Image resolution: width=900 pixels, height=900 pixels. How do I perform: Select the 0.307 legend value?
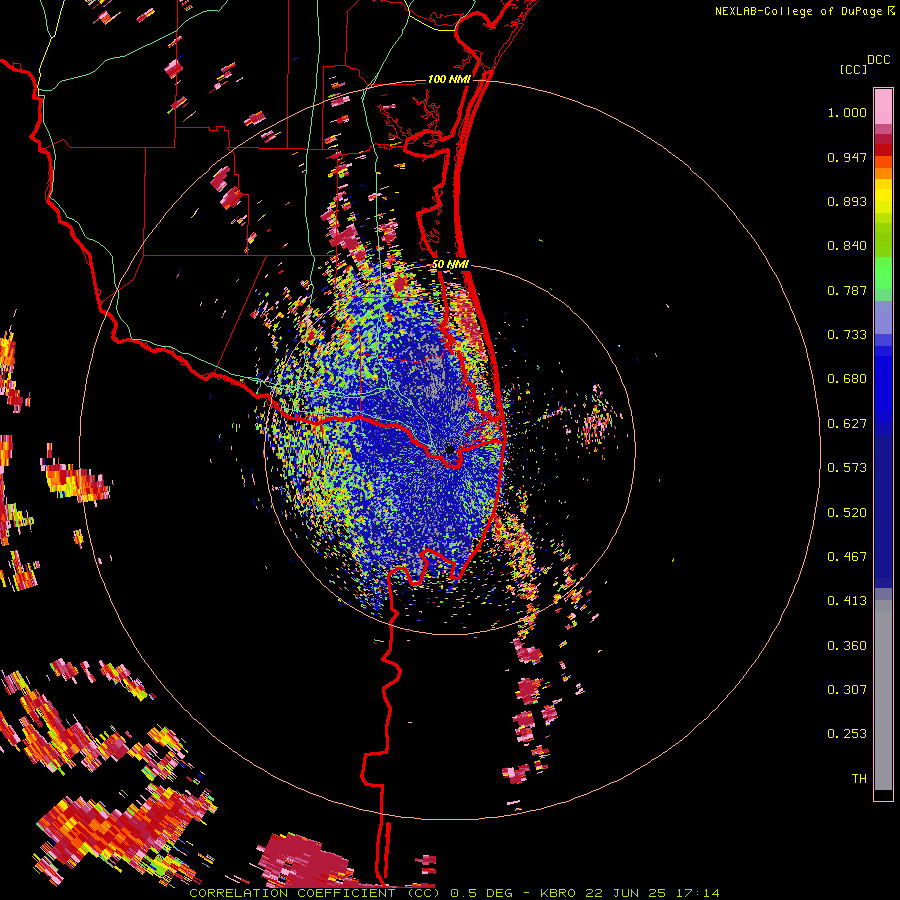pyautogui.click(x=847, y=690)
